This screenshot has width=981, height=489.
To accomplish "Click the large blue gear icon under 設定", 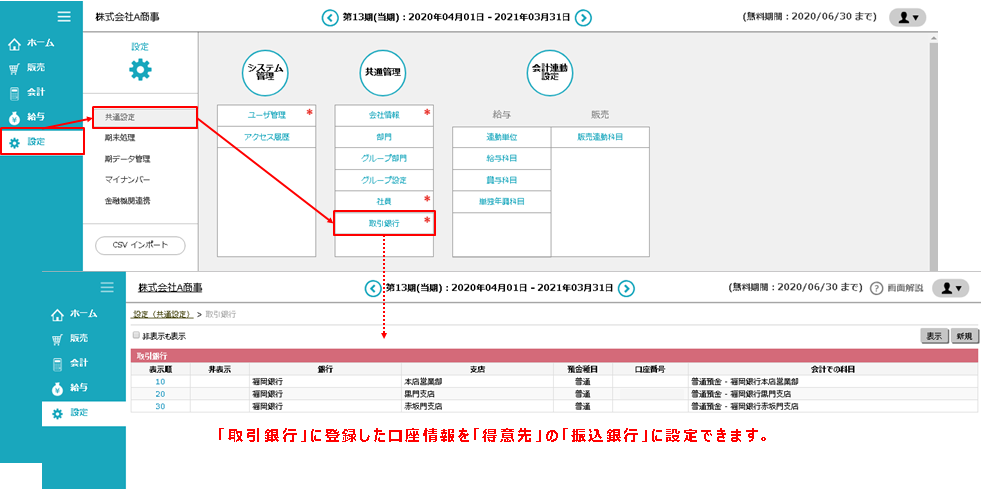I will pyautogui.click(x=140, y=70).
